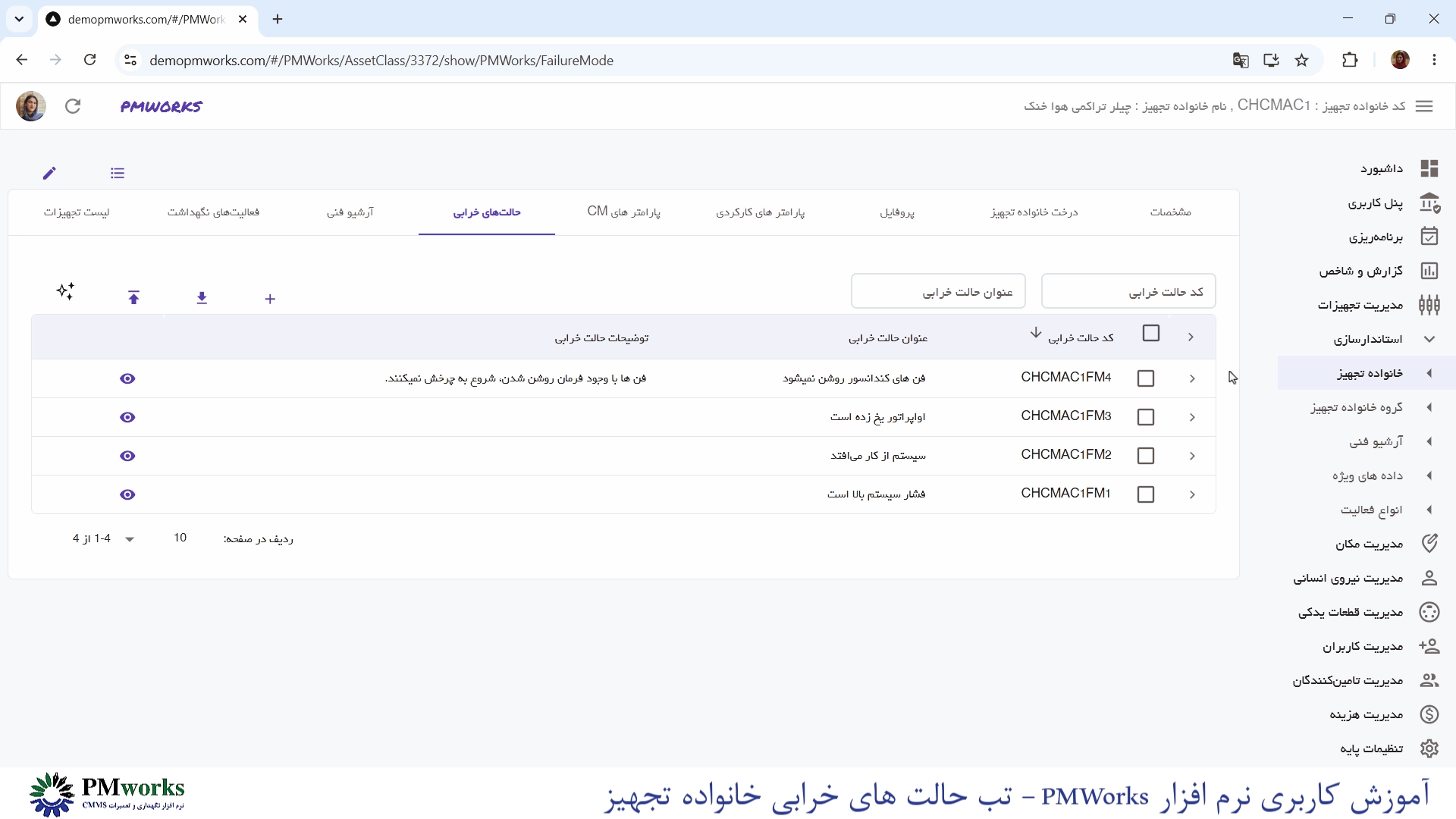Click the مدیریت تجهیزات icon

1429,305
